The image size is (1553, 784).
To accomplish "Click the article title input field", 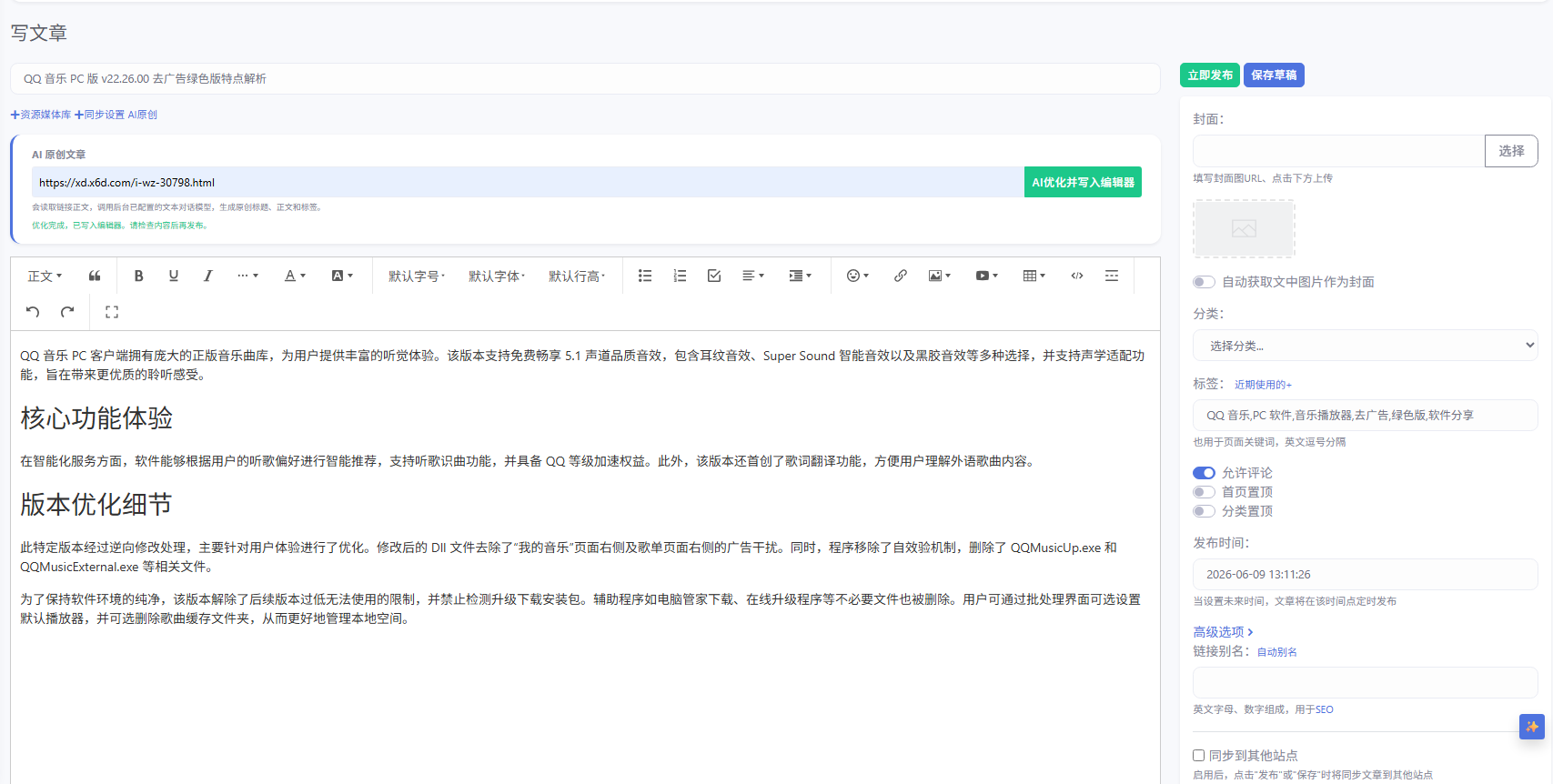I will pos(585,78).
